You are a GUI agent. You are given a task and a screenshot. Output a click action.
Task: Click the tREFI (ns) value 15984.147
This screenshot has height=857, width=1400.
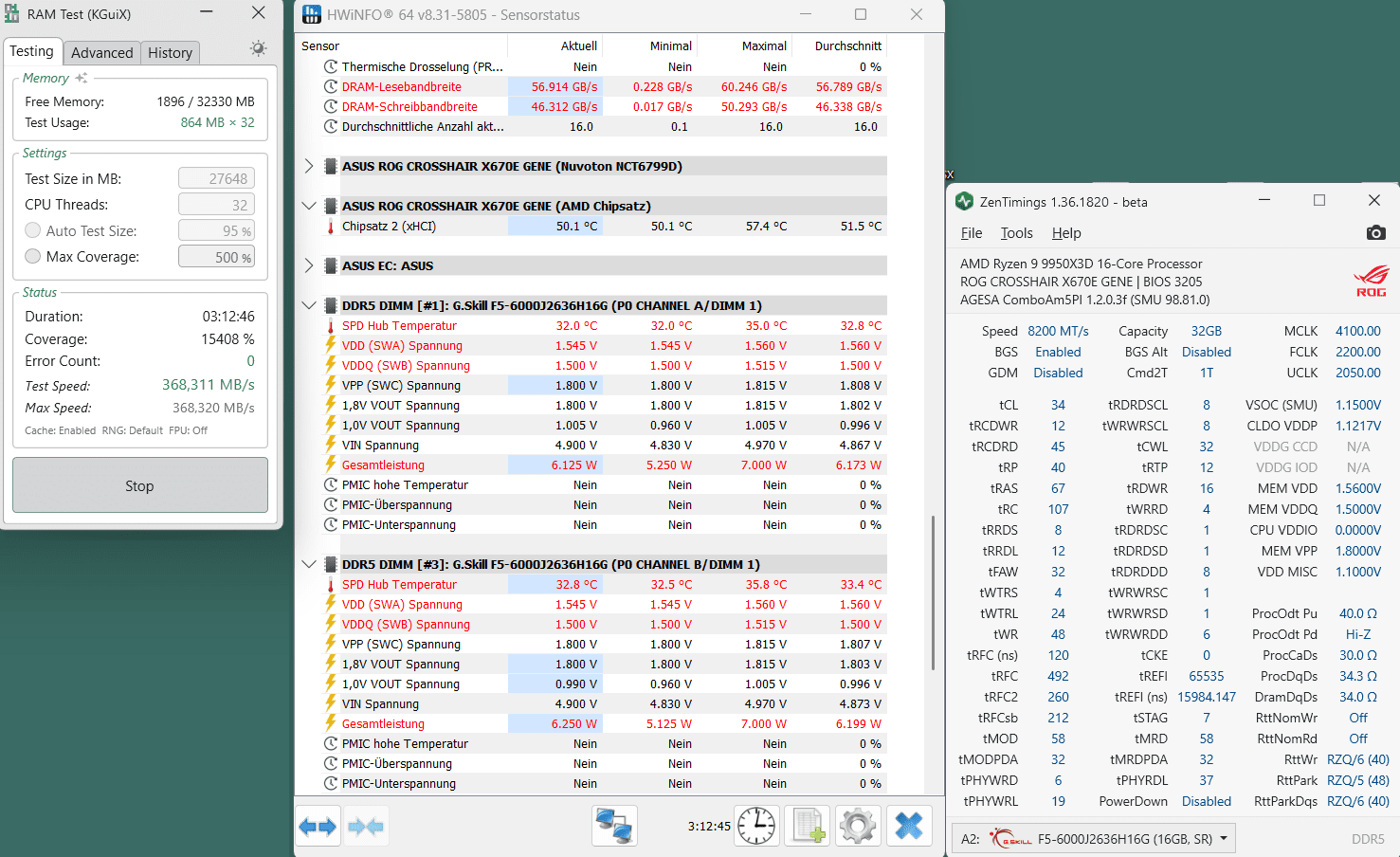click(x=1206, y=697)
